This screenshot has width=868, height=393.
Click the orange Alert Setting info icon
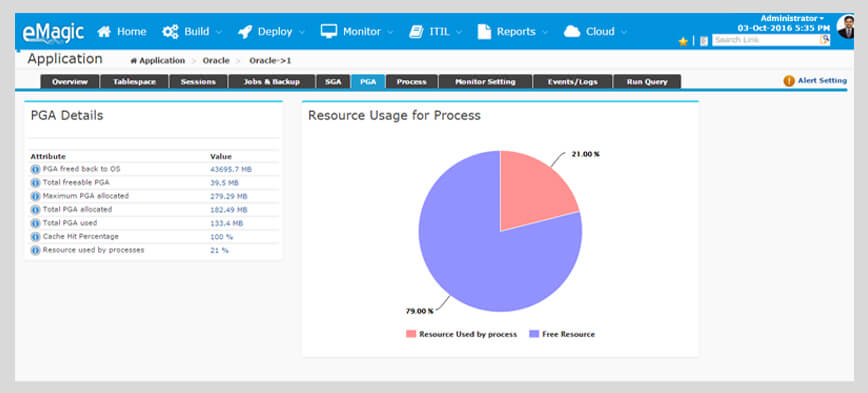(x=789, y=81)
